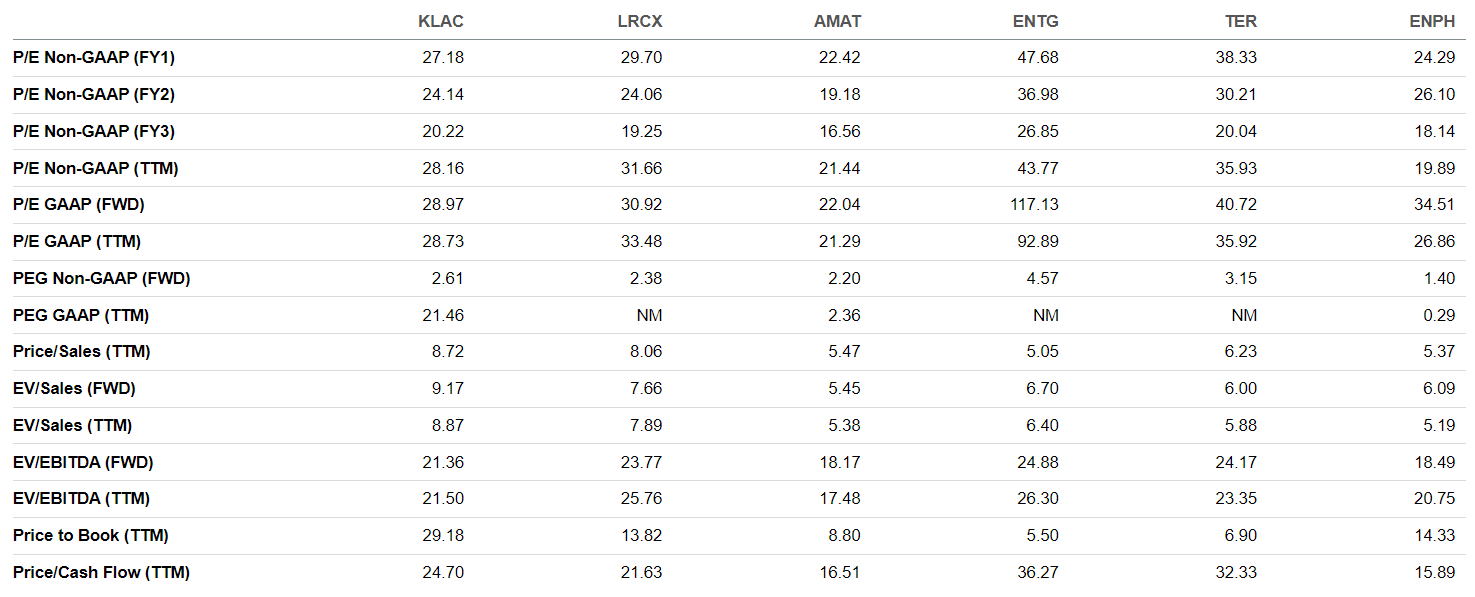The image size is (1475, 597).
Task: Click the ENTG ticker header
Action: [1035, 21]
